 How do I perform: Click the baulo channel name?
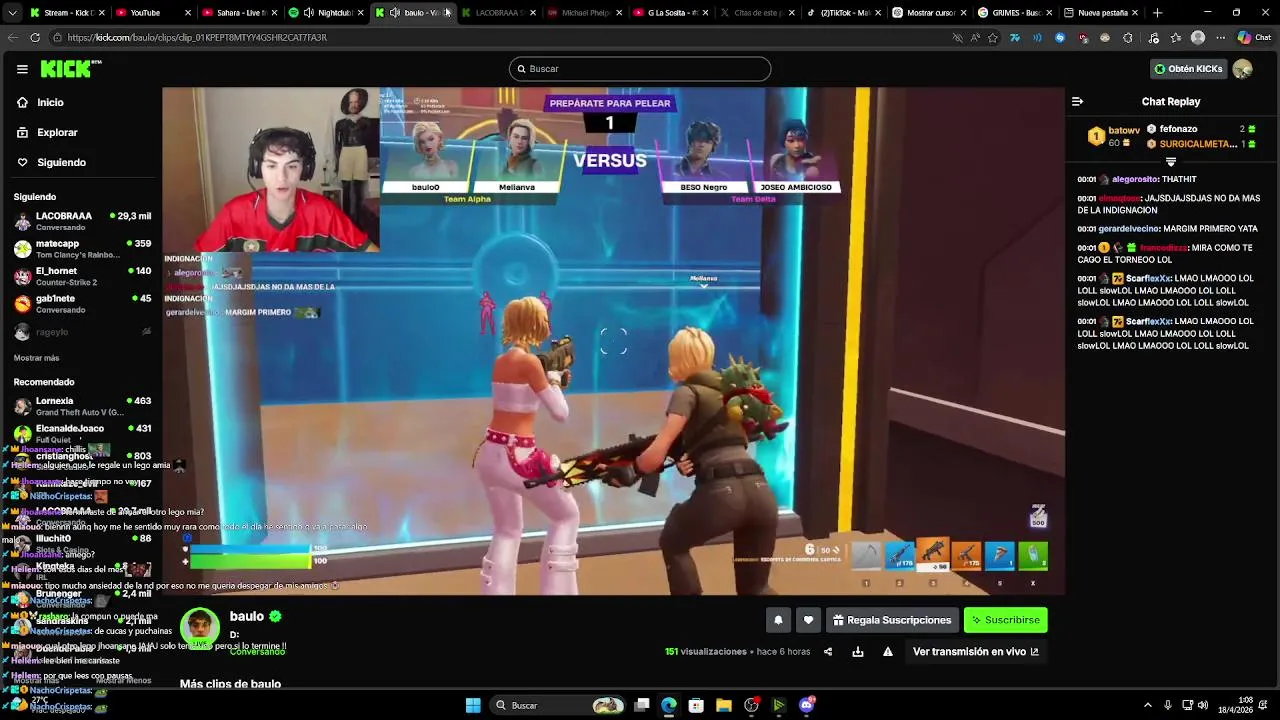[x=247, y=617]
